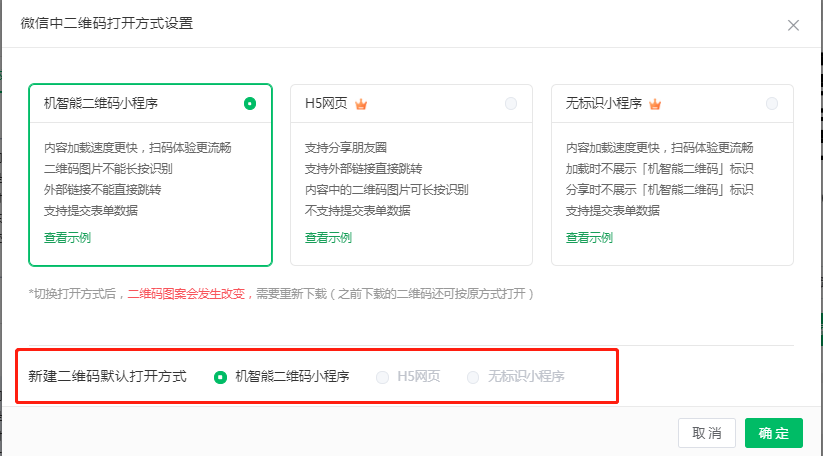Viewport: 823px width, 456px height.
Task: Choose 无标识小程序 as default open method
Action: 473,377
